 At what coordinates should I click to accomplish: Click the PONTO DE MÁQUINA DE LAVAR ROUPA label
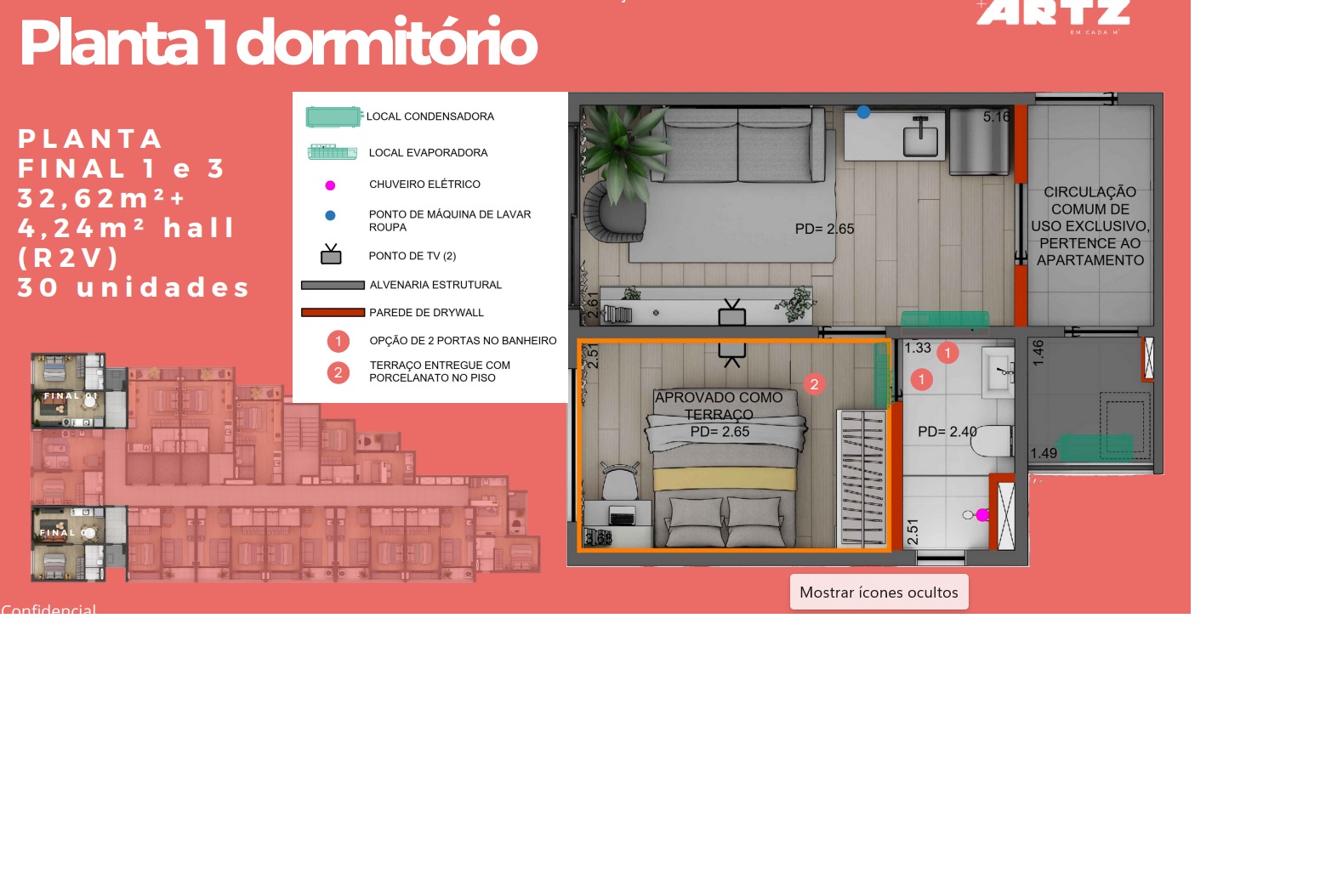[x=450, y=221]
